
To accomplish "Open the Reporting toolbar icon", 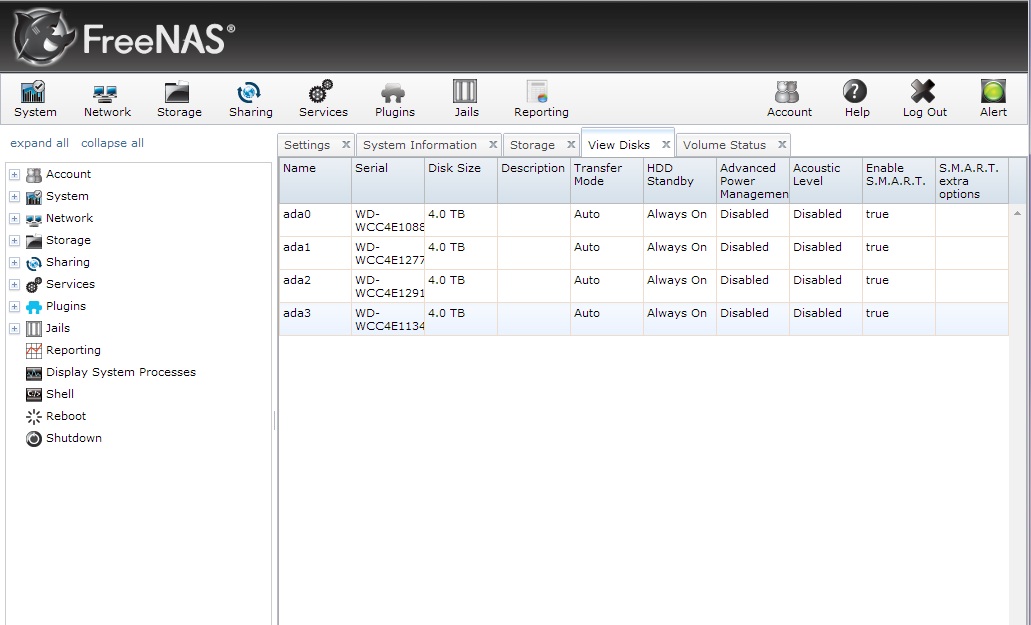I will 538,92.
